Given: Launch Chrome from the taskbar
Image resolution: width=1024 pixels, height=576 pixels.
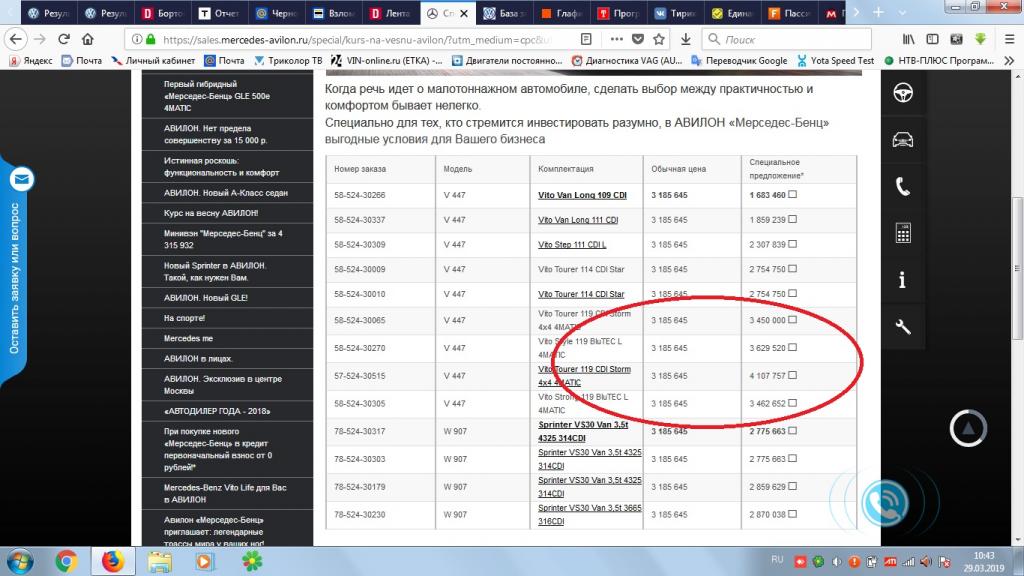Looking at the screenshot, I should [x=66, y=562].
